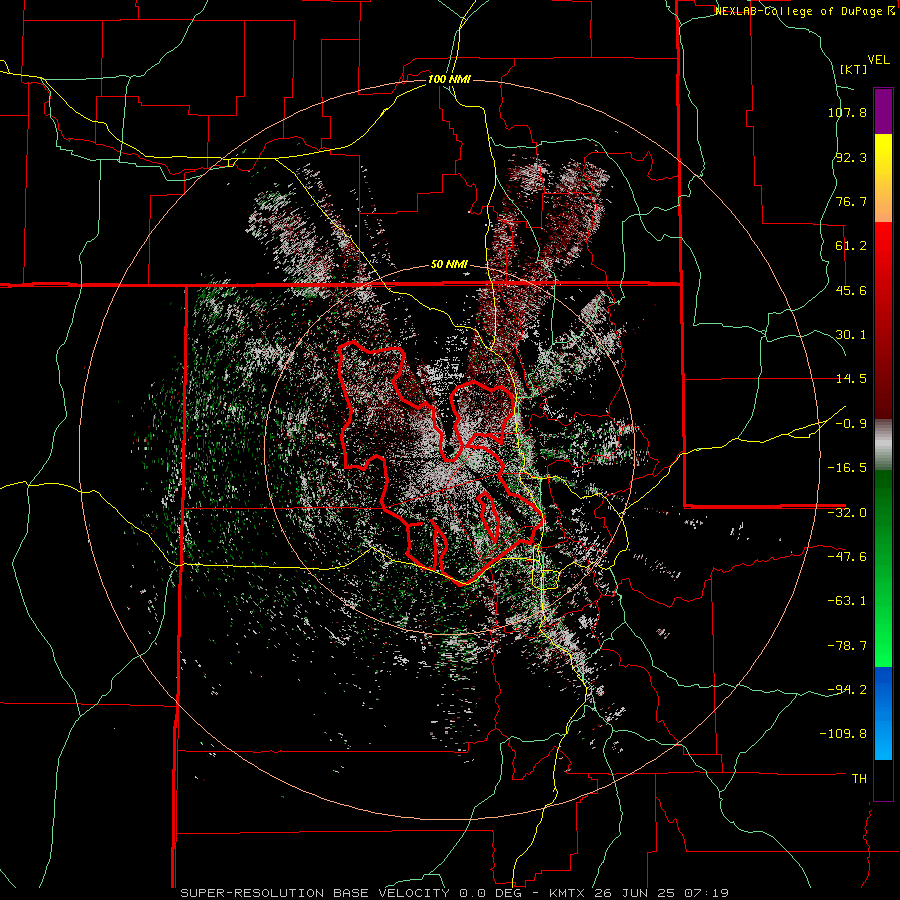The height and width of the screenshot is (900, 900).
Task: Select the 92.3 value on velocity scale
Action: (851, 157)
